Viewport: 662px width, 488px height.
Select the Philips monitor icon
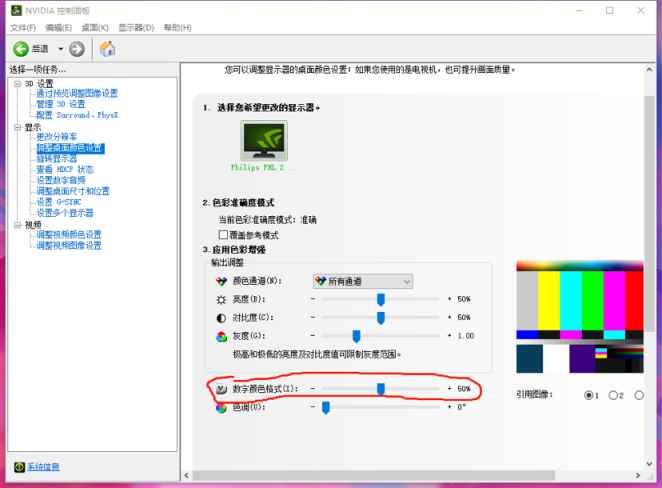[257, 143]
